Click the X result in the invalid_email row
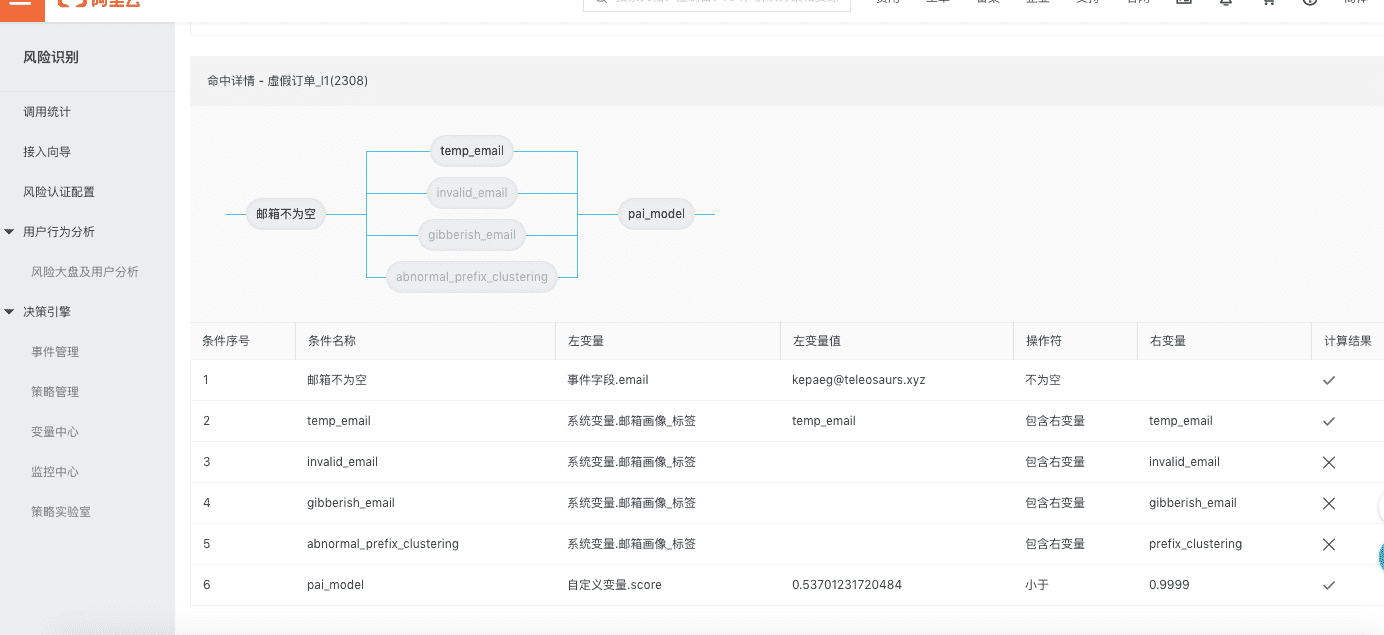1384x635 pixels. (x=1328, y=462)
